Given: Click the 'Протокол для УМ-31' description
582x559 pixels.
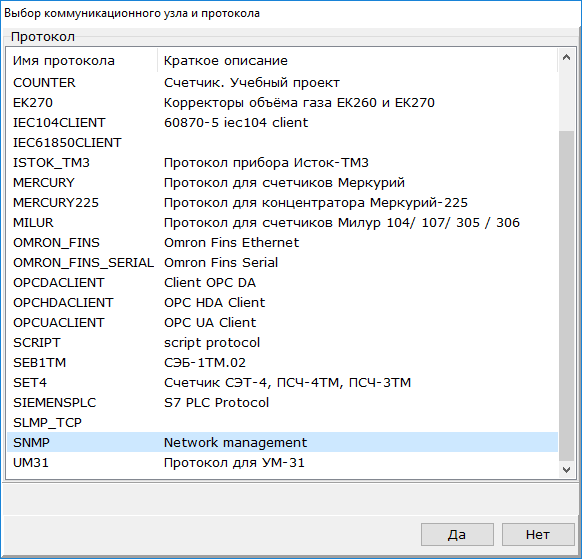Looking at the screenshot, I should pos(234,463).
